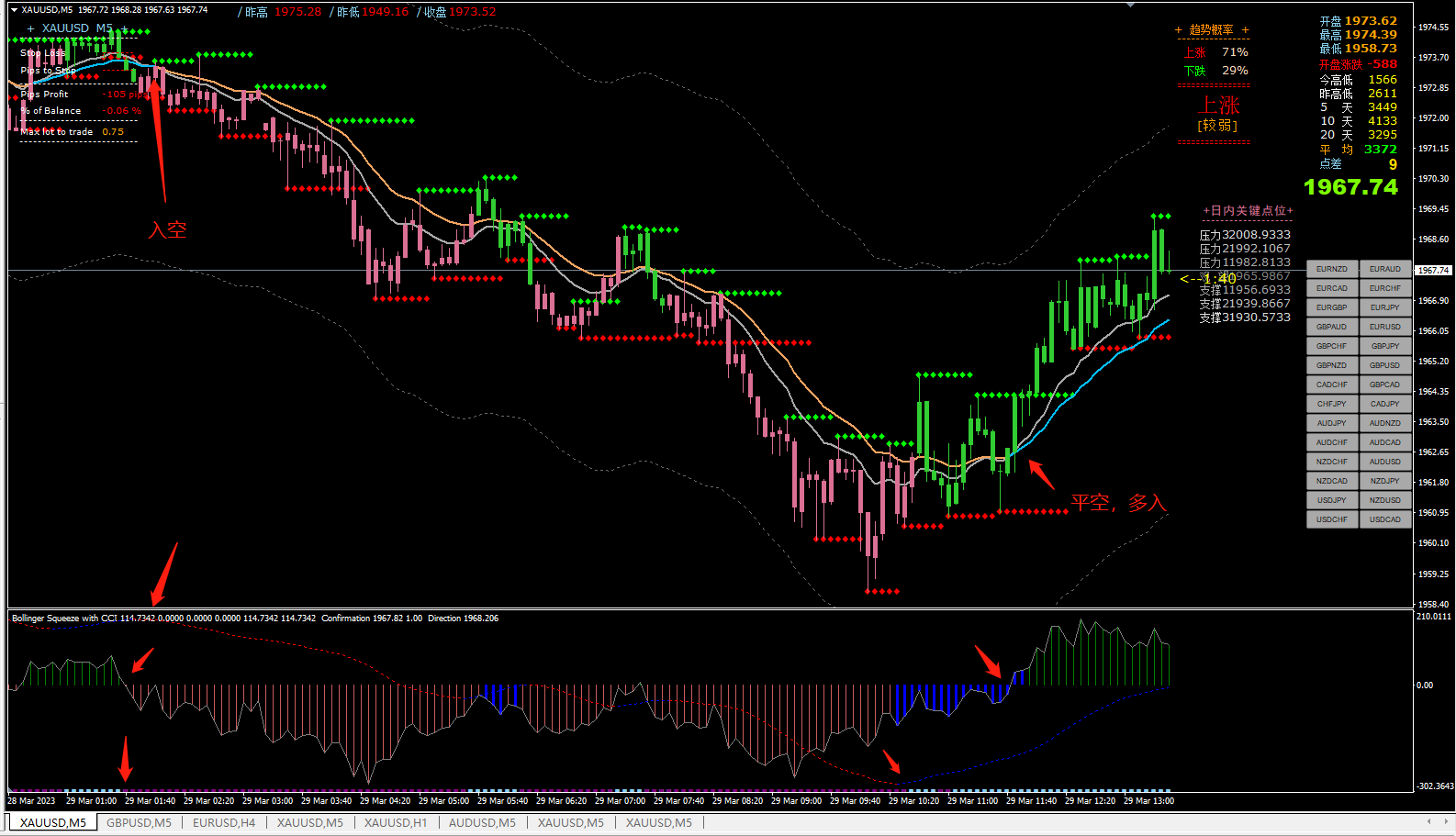Open AUDNZD using its symbol button
This screenshot has height=836, width=1456.
(1385, 423)
